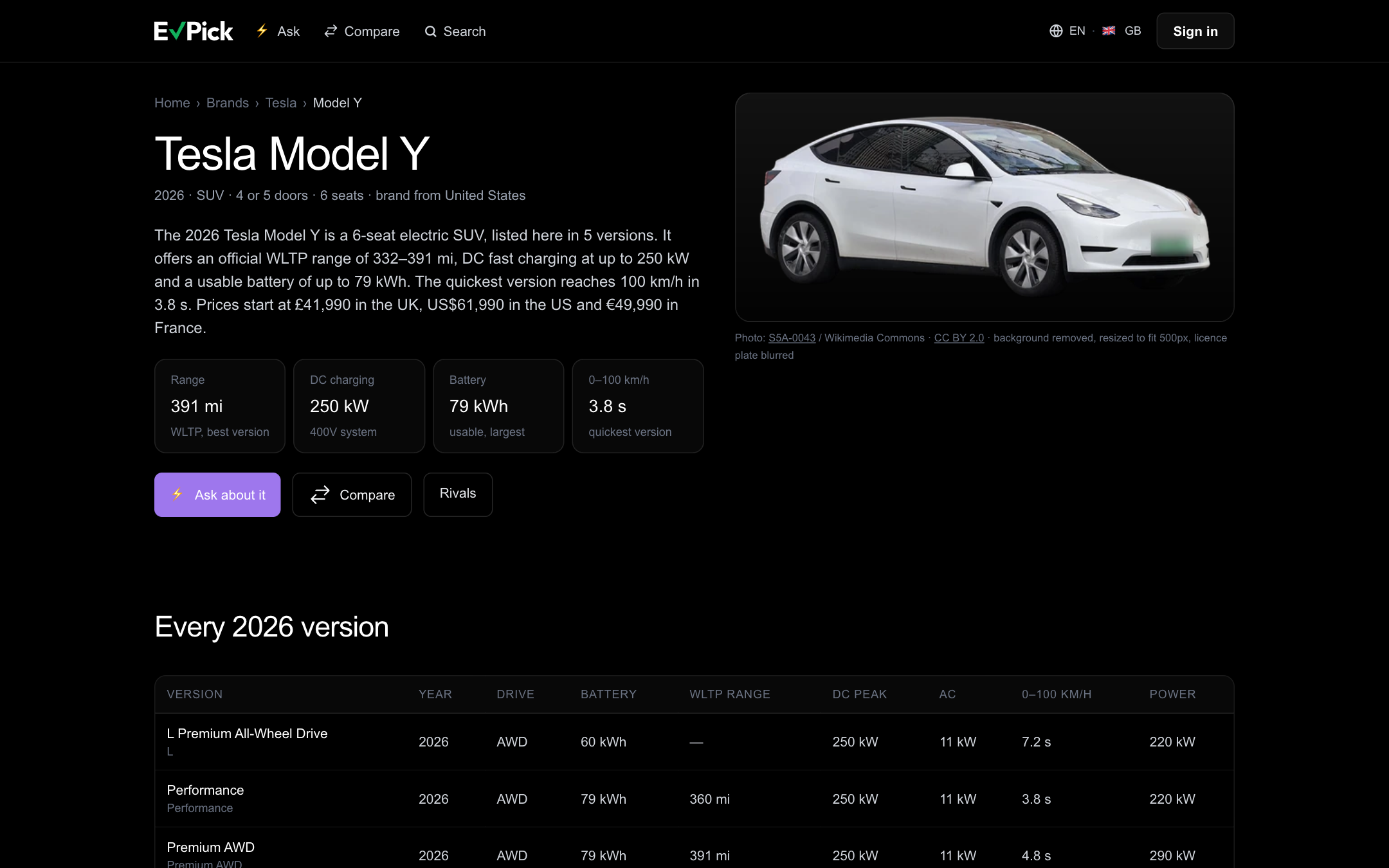Click the swap arrows icon on Compare button
Screen dimensions: 1389x868
click(x=320, y=494)
